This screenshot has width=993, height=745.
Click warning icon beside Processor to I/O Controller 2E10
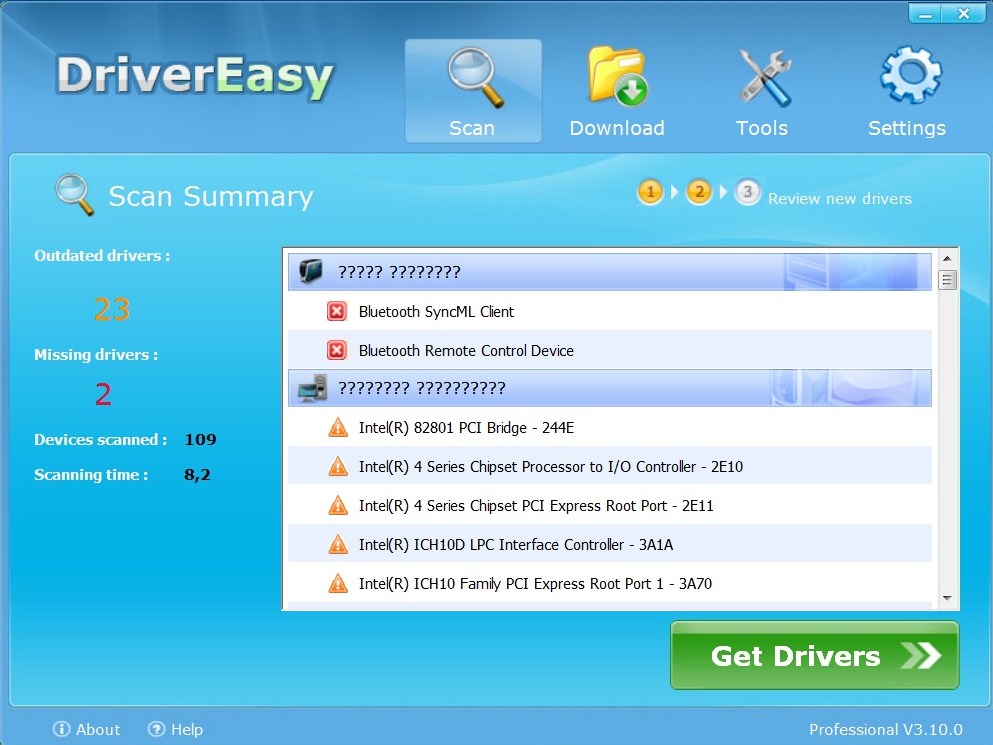338,466
